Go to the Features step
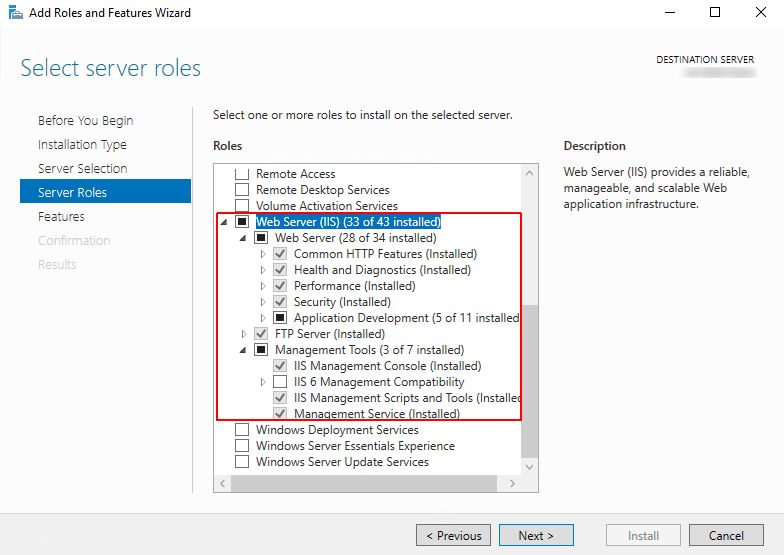 tap(61, 216)
